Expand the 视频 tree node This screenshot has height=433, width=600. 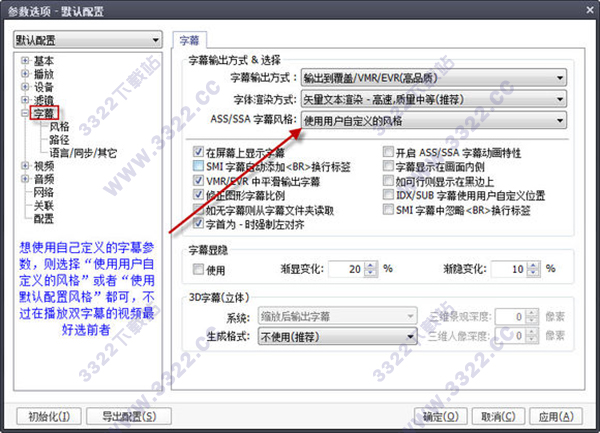tap(25, 166)
